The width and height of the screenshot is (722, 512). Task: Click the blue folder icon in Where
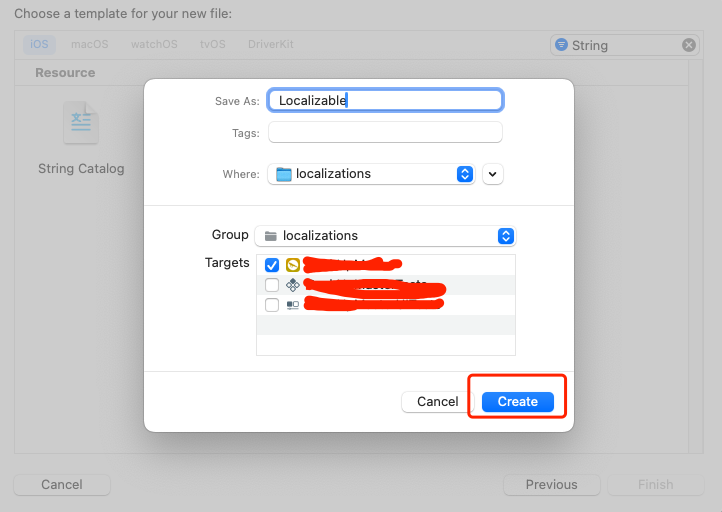(x=284, y=174)
